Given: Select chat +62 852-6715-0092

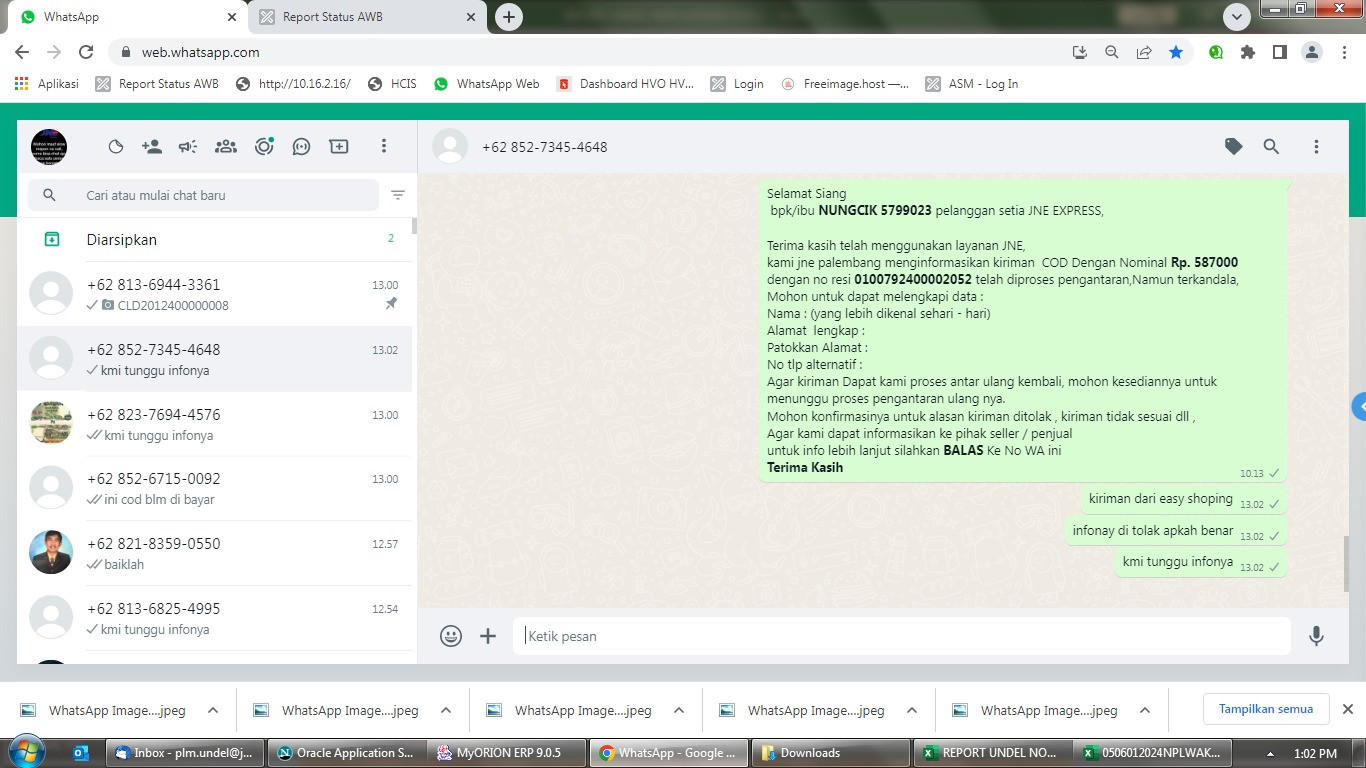Looking at the screenshot, I should [214, 488].
